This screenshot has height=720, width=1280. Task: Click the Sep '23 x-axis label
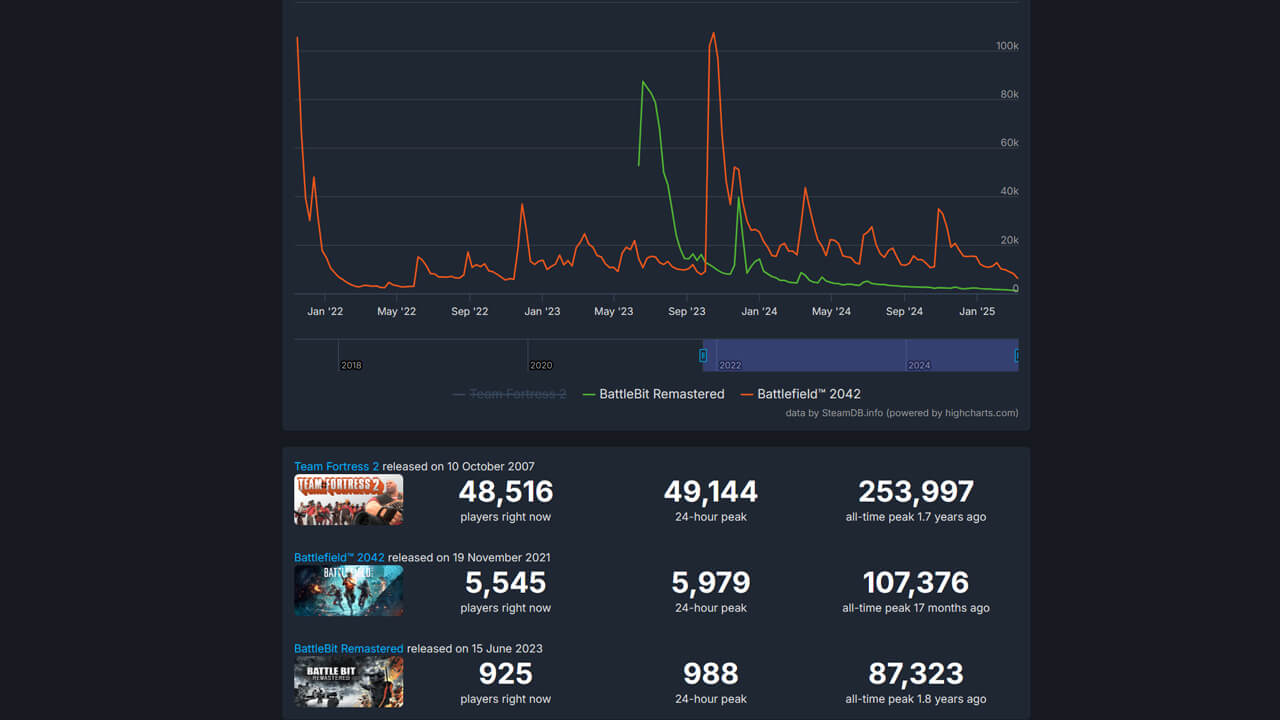[686, 311]
